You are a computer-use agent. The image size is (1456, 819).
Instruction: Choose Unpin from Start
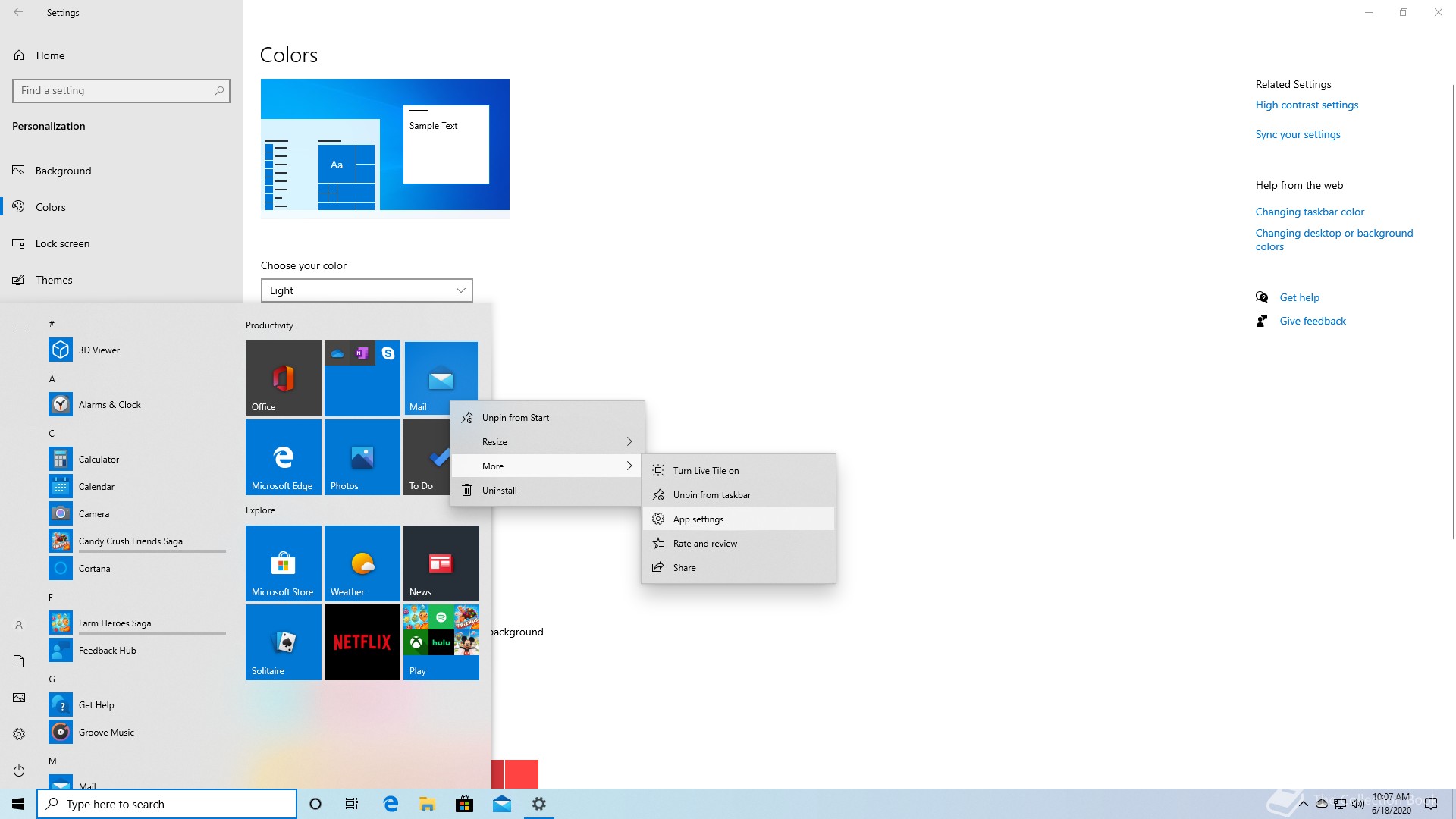(515, 417)
